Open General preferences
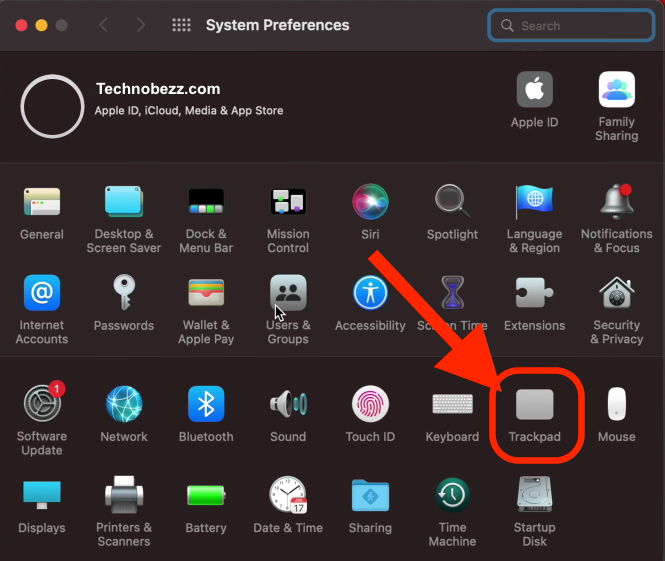 click(x=42, y=202)
